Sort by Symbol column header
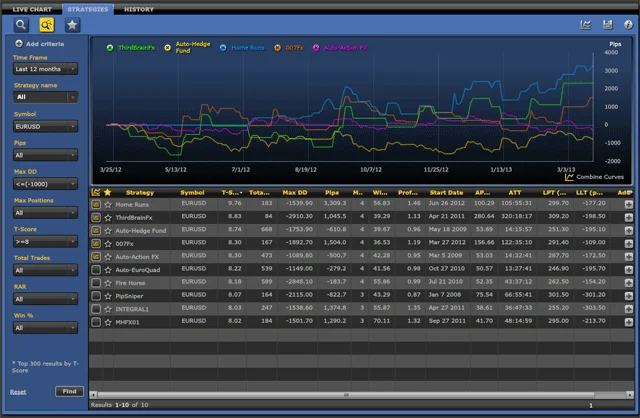640x418 pixels. pos(192,193)
